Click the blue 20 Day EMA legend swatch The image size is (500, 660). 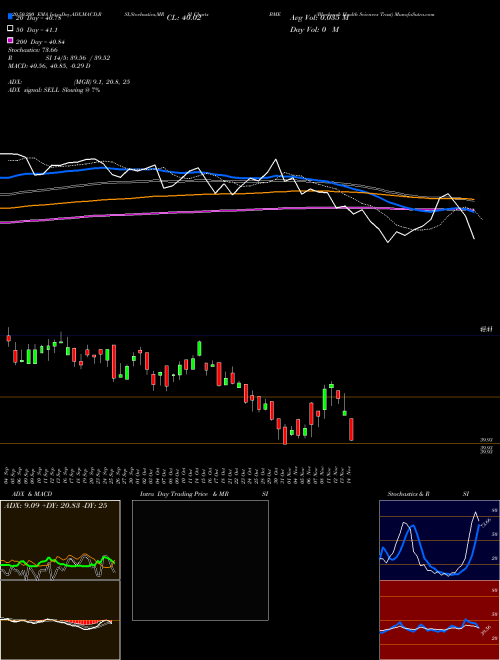(x=11, y=17)
